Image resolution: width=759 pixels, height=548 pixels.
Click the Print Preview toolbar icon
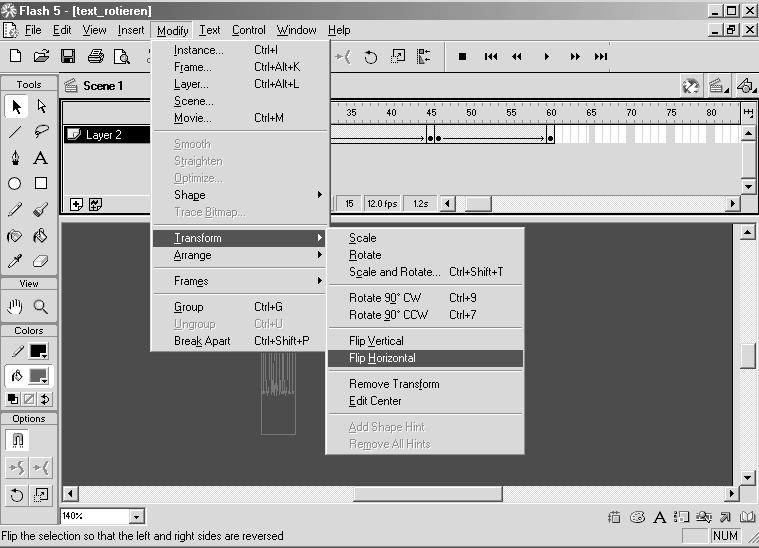[x=121, y=57]
